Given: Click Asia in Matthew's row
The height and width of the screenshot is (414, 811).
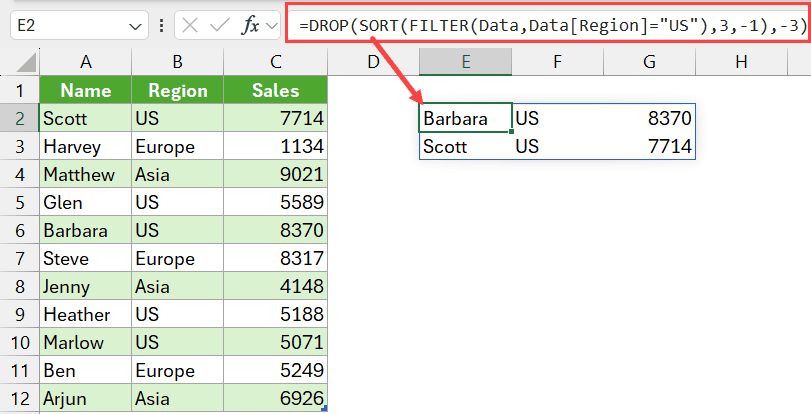Looking at the screenshot, I should pos(177,174).
